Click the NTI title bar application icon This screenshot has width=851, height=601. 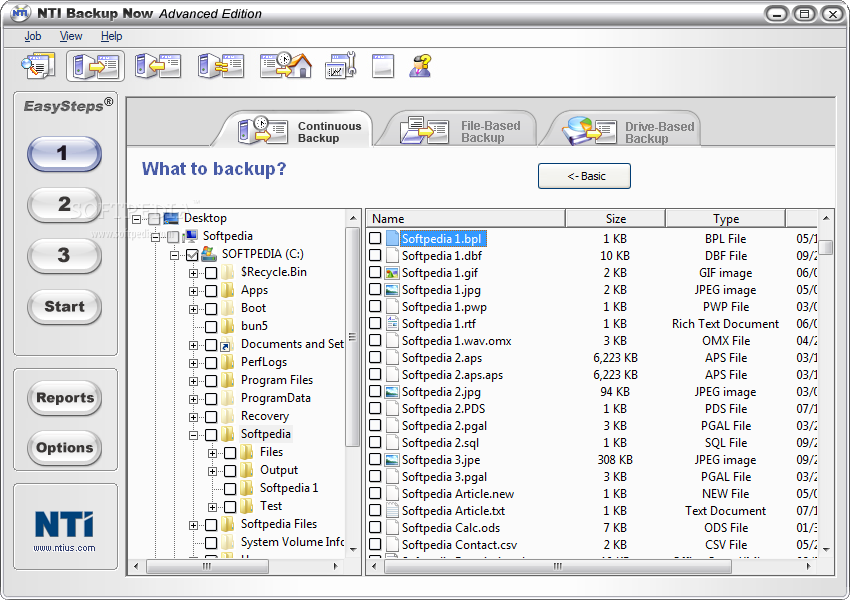point(20,13)
